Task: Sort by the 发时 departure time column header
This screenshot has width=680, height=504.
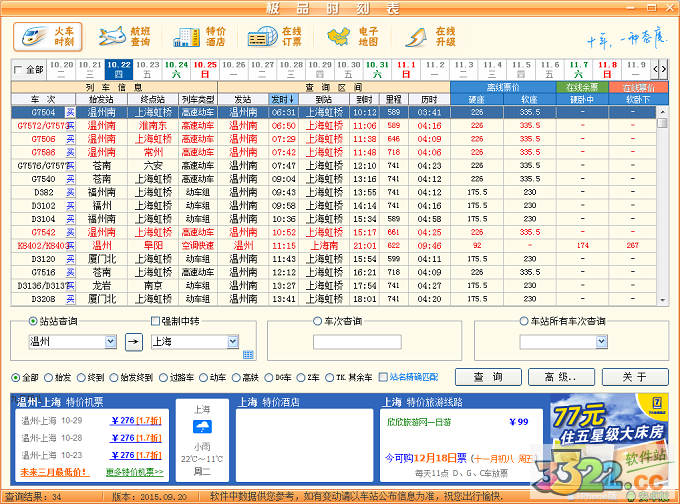Action: (x=284, y=100)
